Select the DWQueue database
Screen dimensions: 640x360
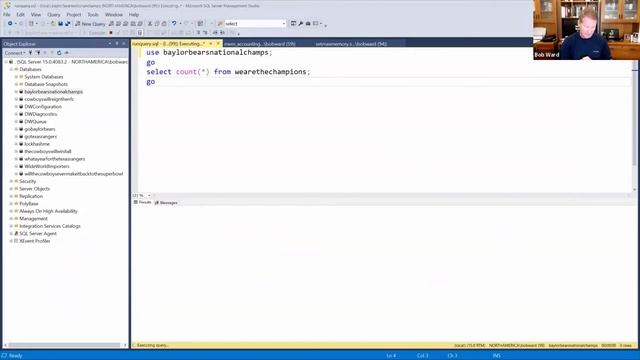click(35, 122)
